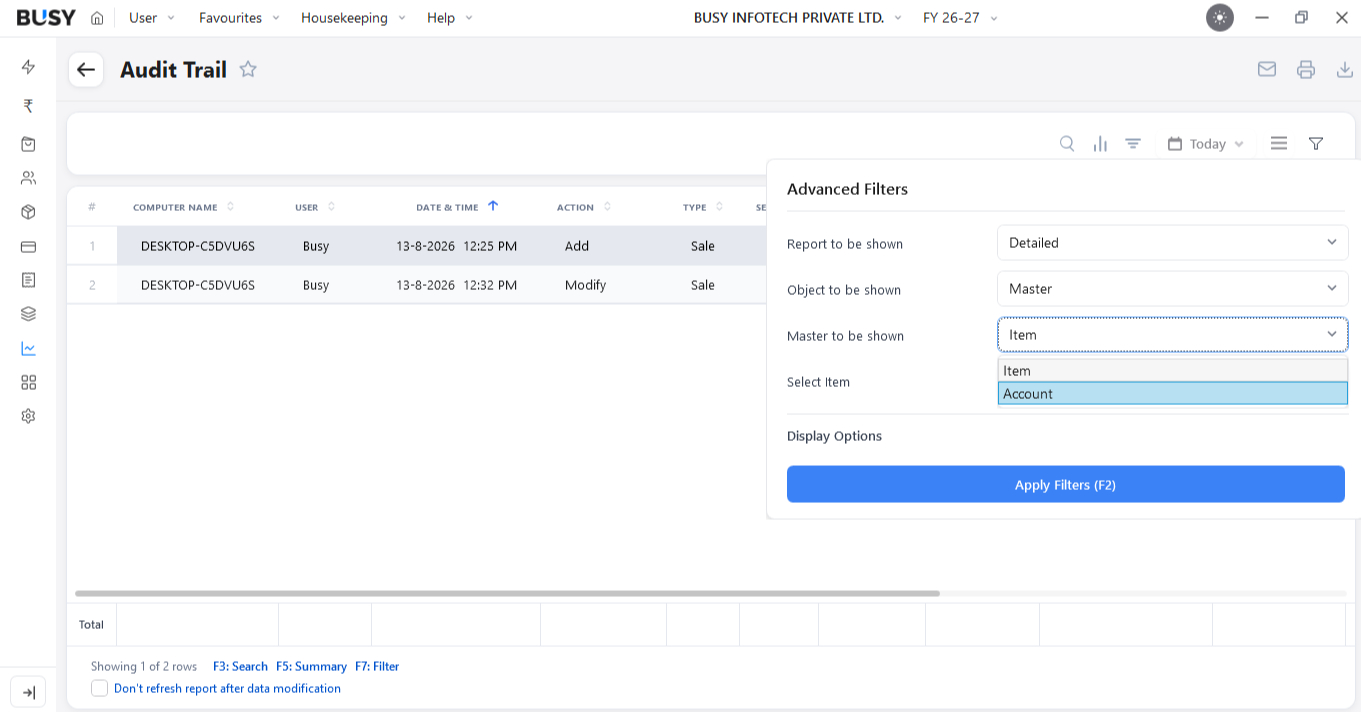Go back with the arrow button
1361x712 pixels.
[x=86, y=69]
